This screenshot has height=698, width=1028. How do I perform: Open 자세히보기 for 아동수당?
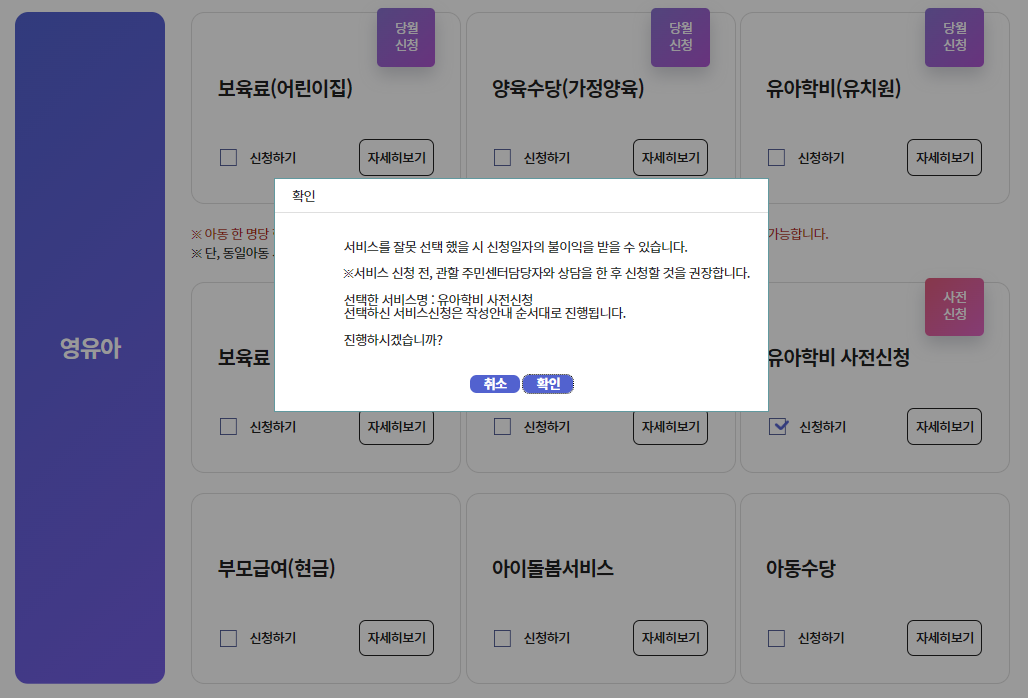point(943,637)
